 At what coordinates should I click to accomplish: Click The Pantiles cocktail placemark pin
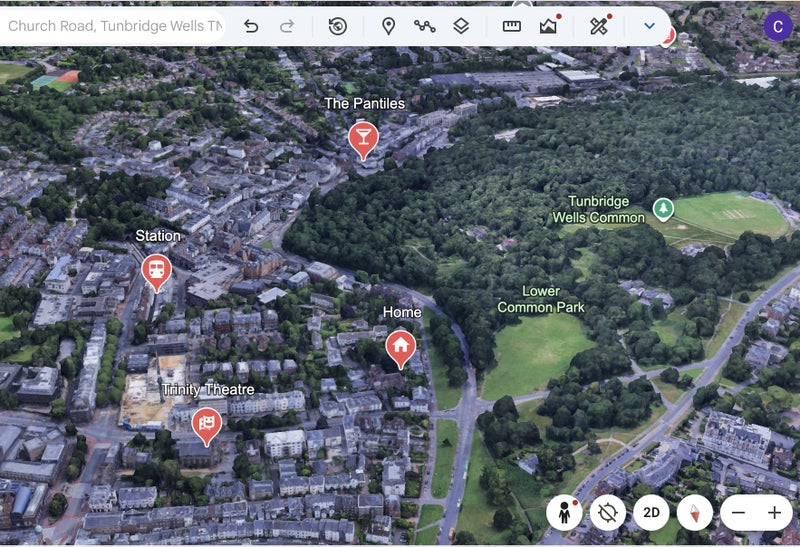[x=363, y=138]
